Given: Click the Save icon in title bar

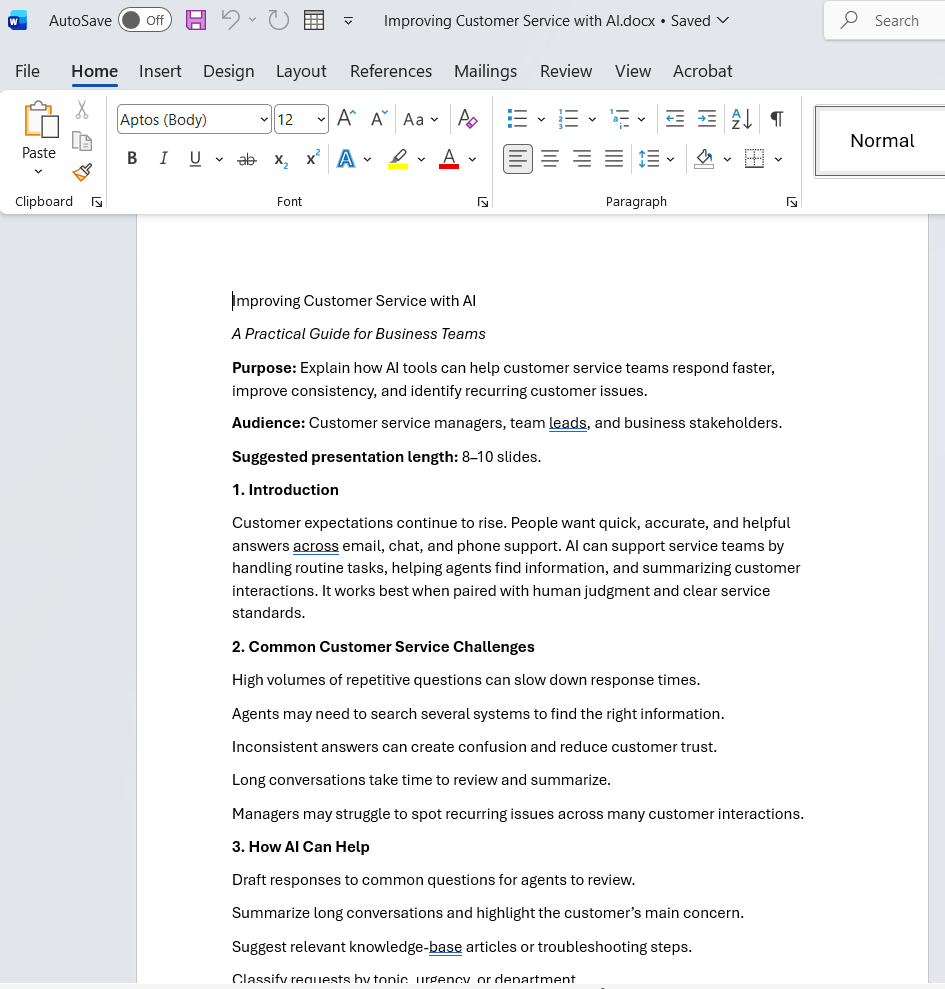Looking at the screenshot, I should click(x=196, y=20).
